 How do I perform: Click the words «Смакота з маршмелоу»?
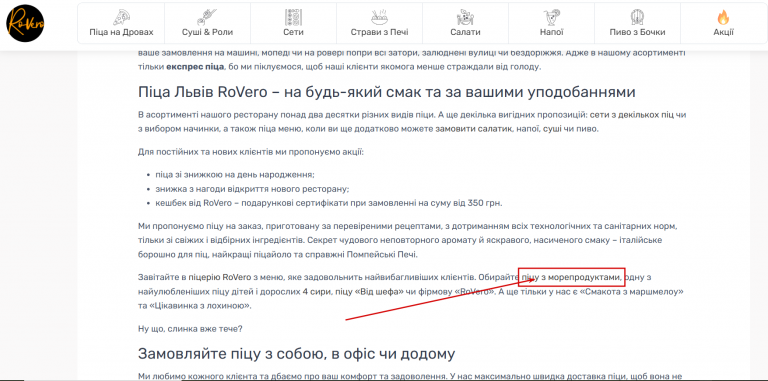(631, 292)
